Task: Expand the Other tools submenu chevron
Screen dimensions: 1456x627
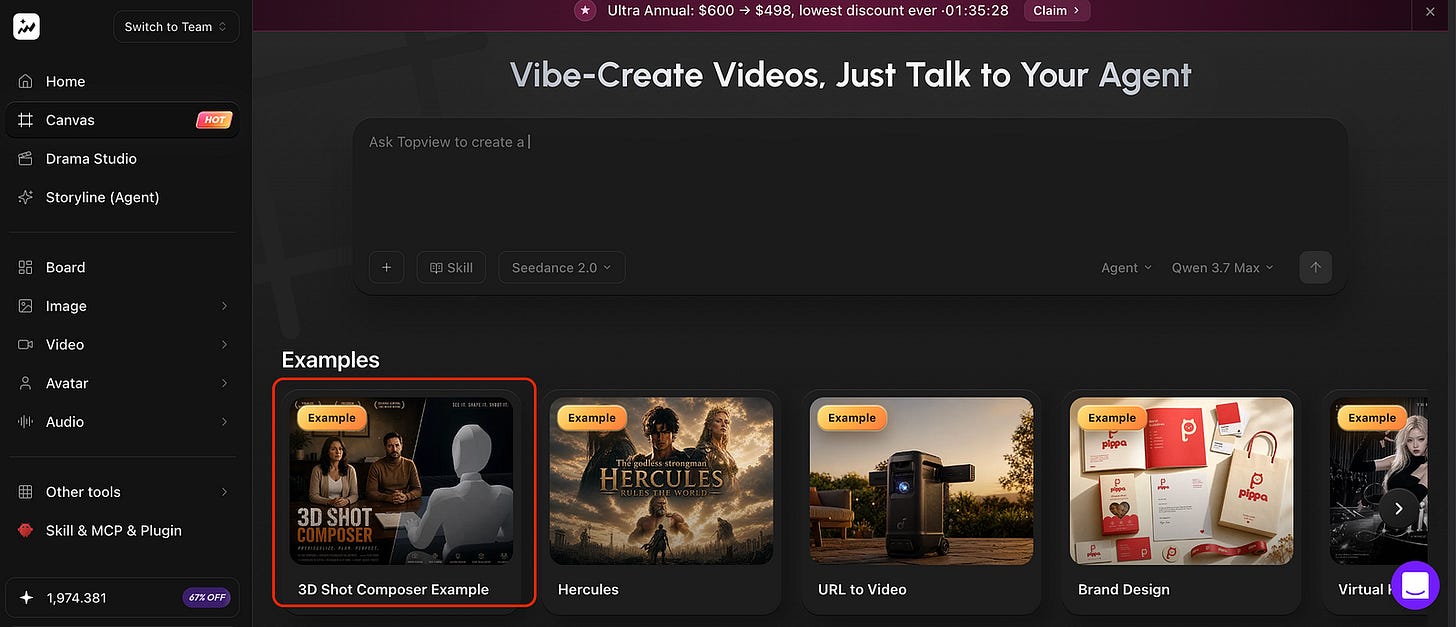Action: pyautogui.click(x=224, y=492)
